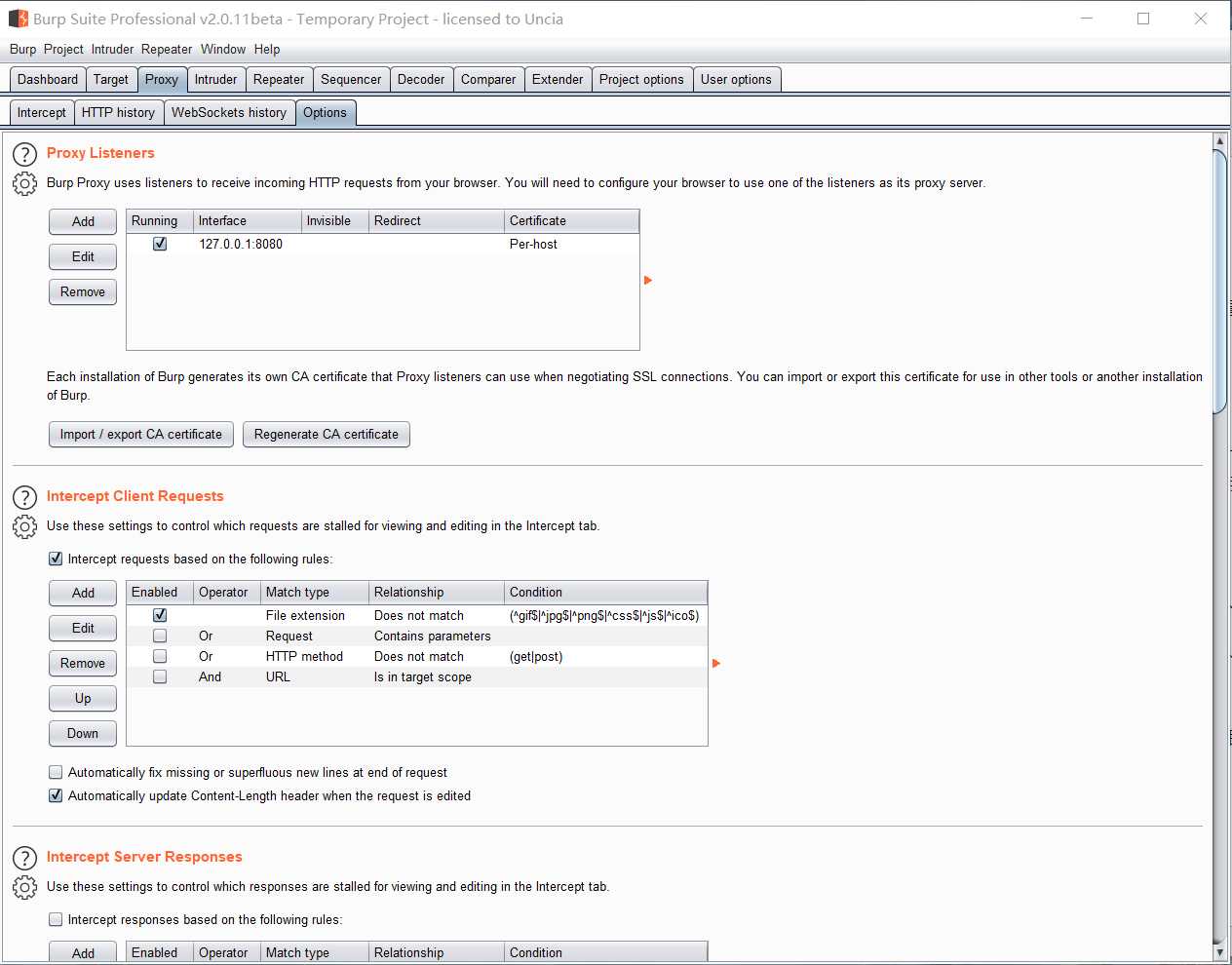Viewport: 1232px width, 965px height.
Task: Switch to the Sequencer tab
Action: pyautogui.click(x=351, y=79)
